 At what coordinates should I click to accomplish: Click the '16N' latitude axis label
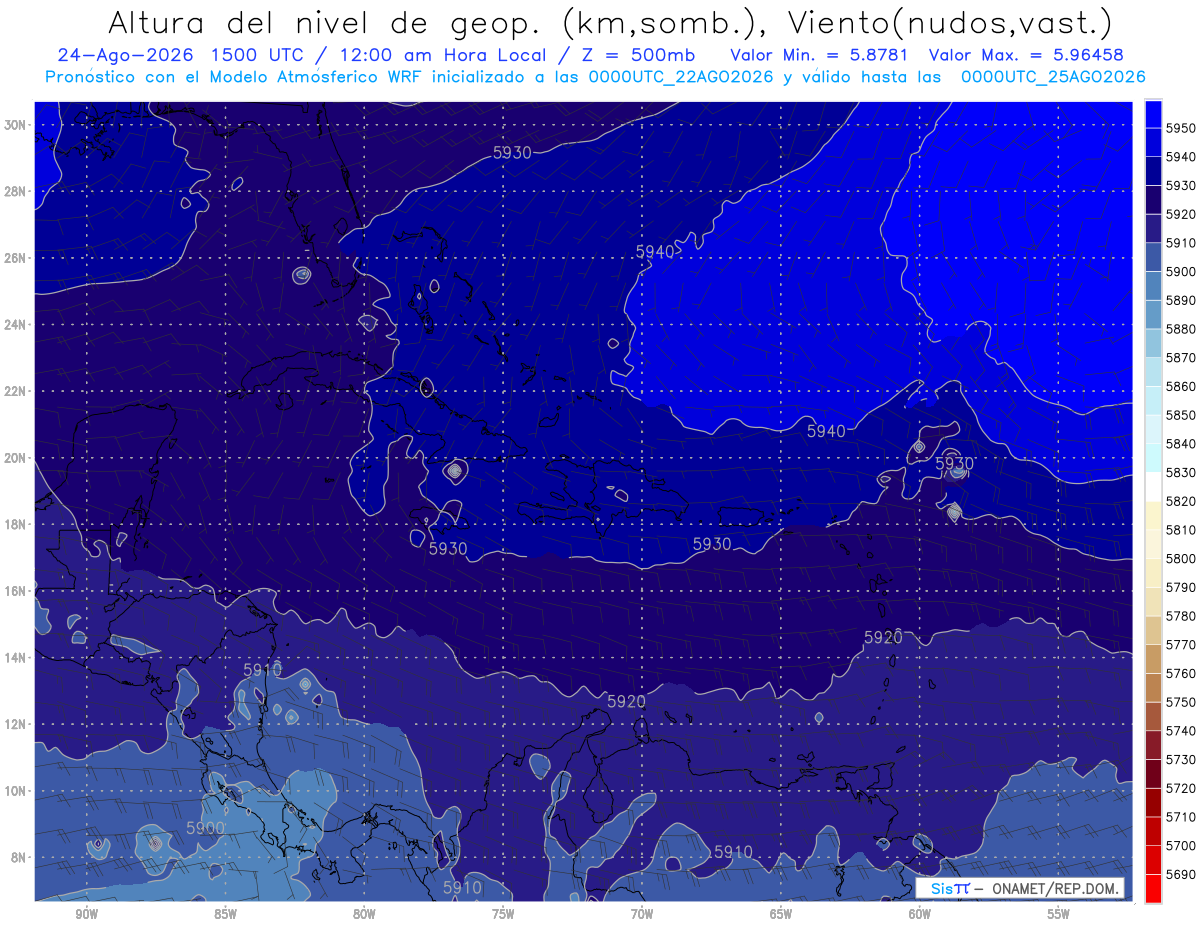(16, 591)
